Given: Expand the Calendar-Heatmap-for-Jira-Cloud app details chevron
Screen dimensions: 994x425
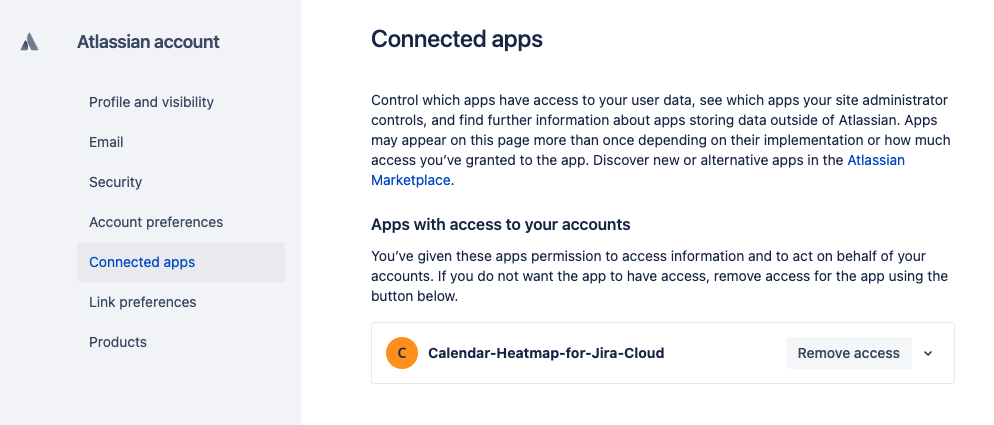Looking at the screenshot, I should 928,353.
